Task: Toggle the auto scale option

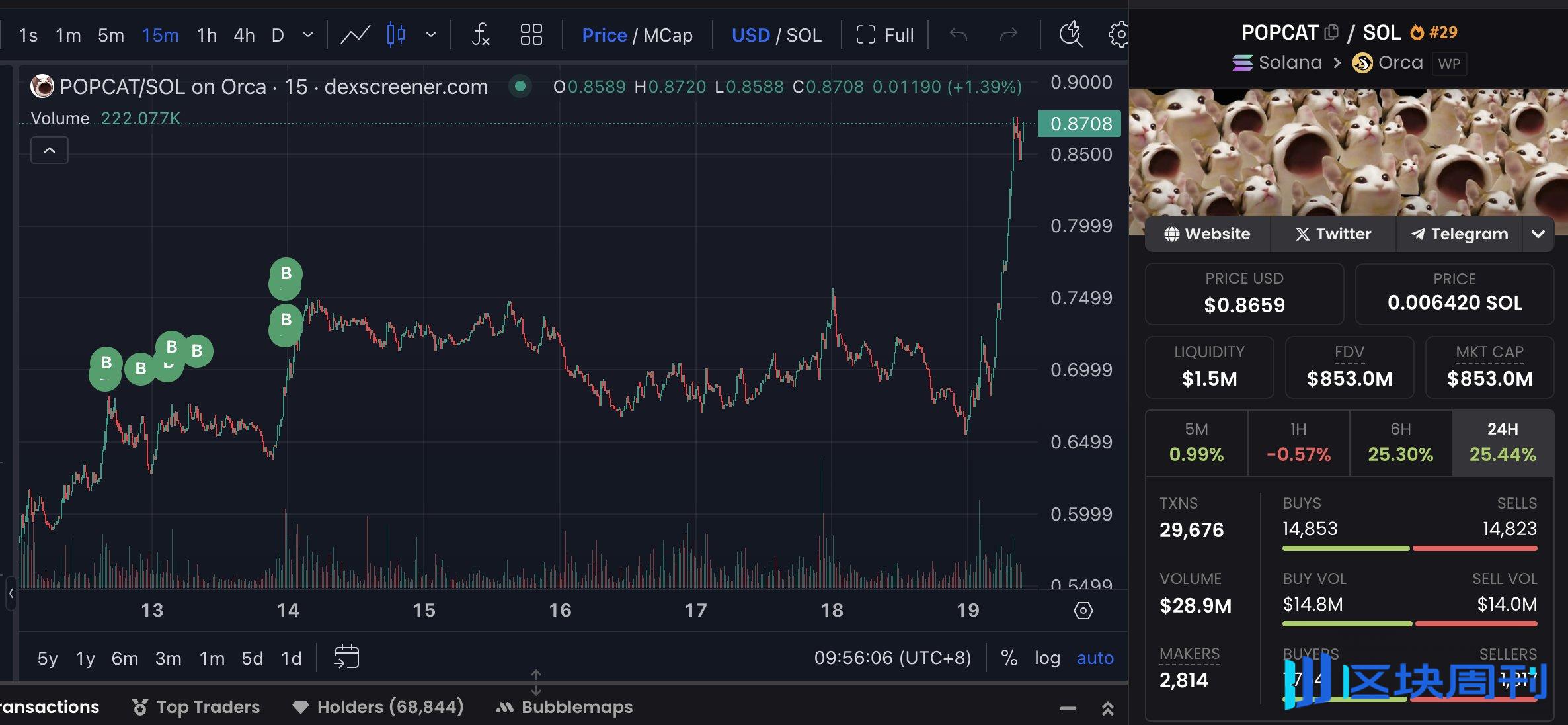Action: 1095,658
